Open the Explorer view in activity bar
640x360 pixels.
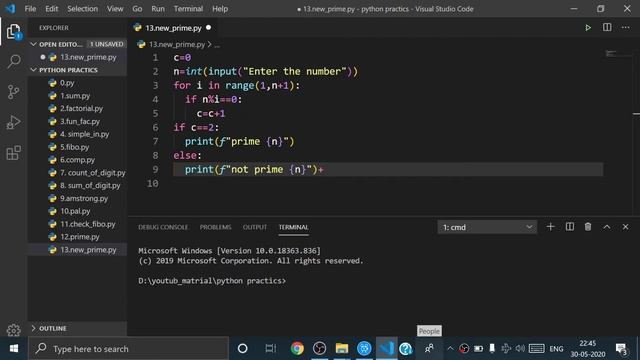point(13,32)
